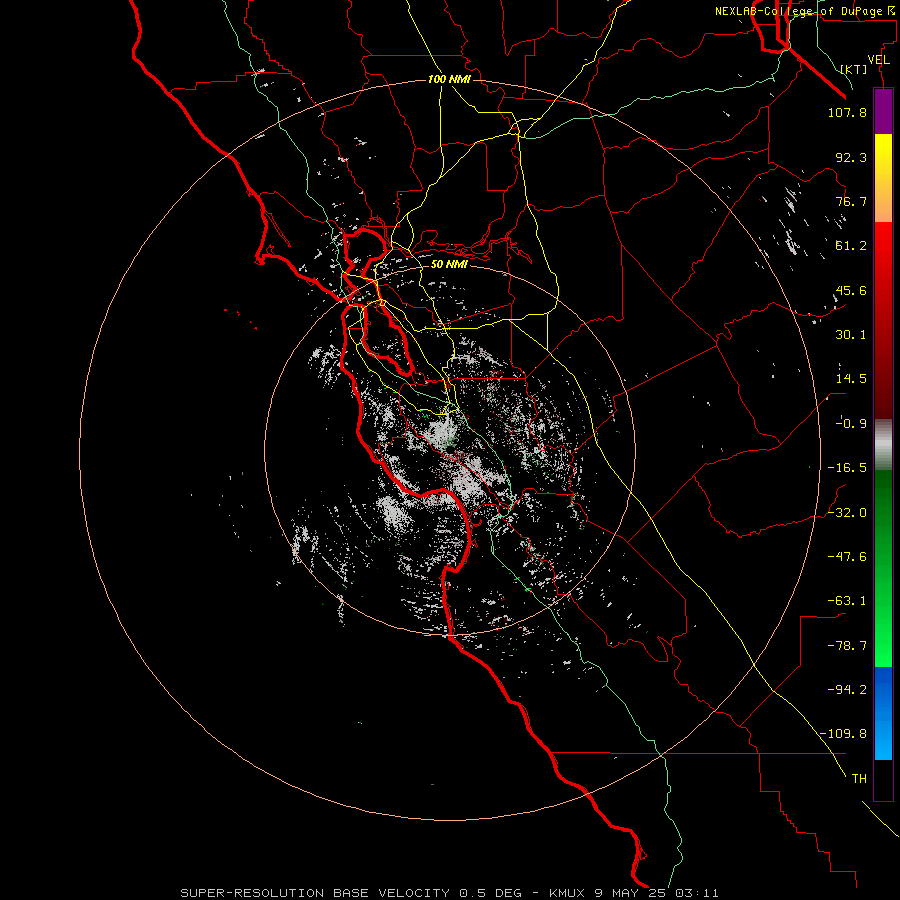Click the -109.8 velocity scale value
Image resolution: width=900 pixels, height=900 pixels.
click(x=843, y=734)
